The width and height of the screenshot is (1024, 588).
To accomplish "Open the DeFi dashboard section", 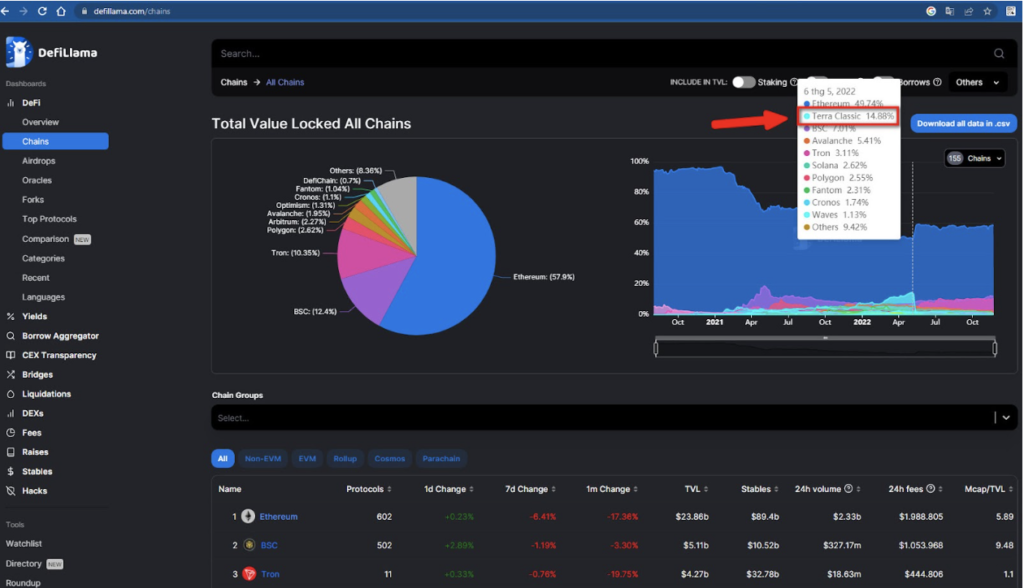I will [31, 103].
